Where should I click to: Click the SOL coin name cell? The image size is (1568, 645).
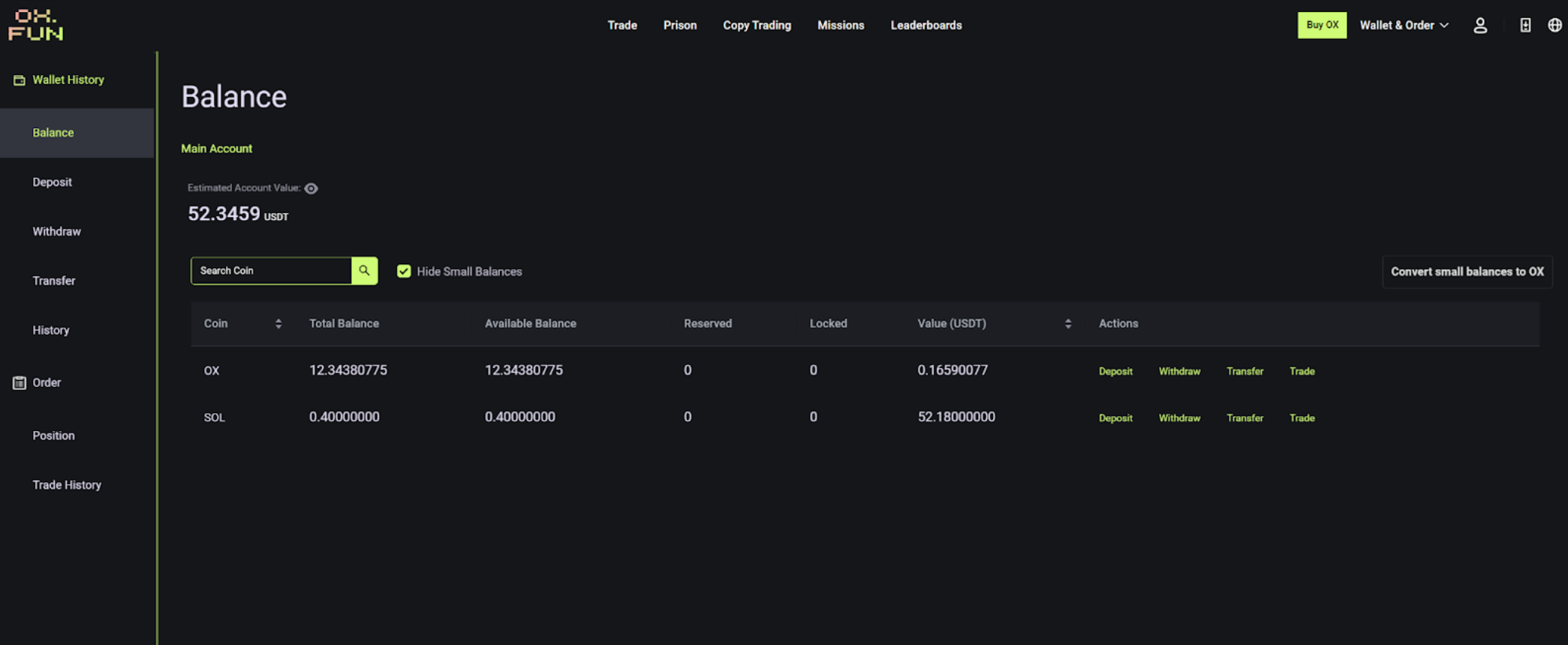214,417
